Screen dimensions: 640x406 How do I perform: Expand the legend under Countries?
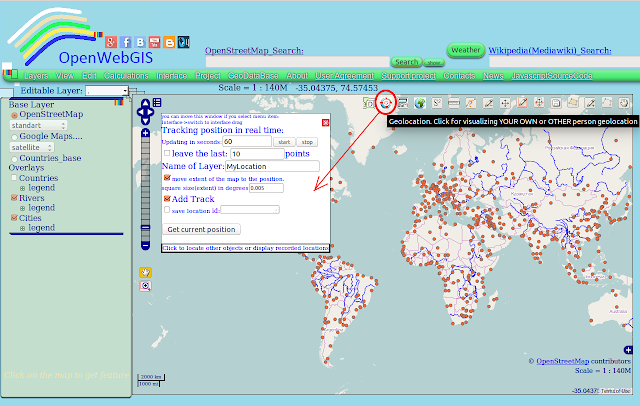tap(22, 189)
